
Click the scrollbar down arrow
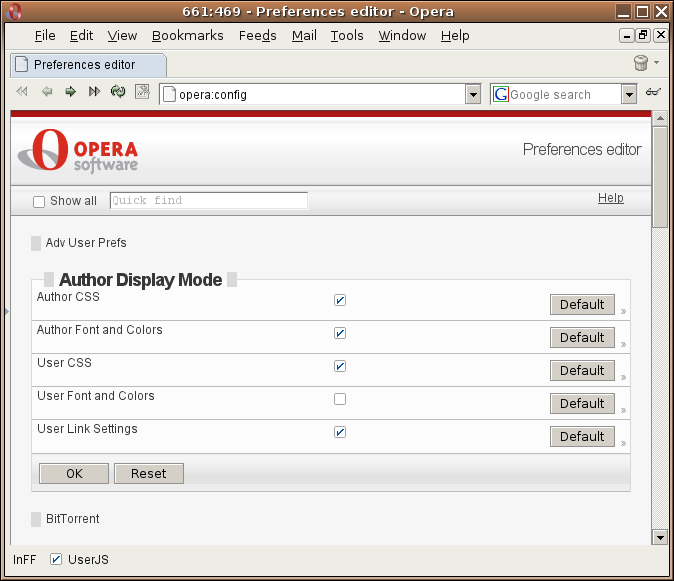[659, 537]
